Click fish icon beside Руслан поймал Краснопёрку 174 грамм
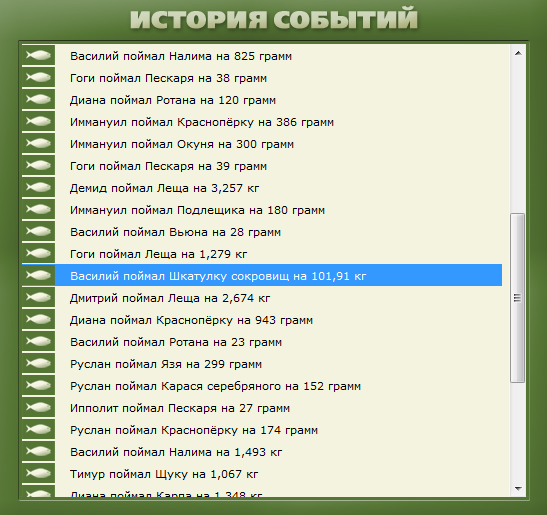The width and height of the screenshot is (547, 515). coord(38,429)
